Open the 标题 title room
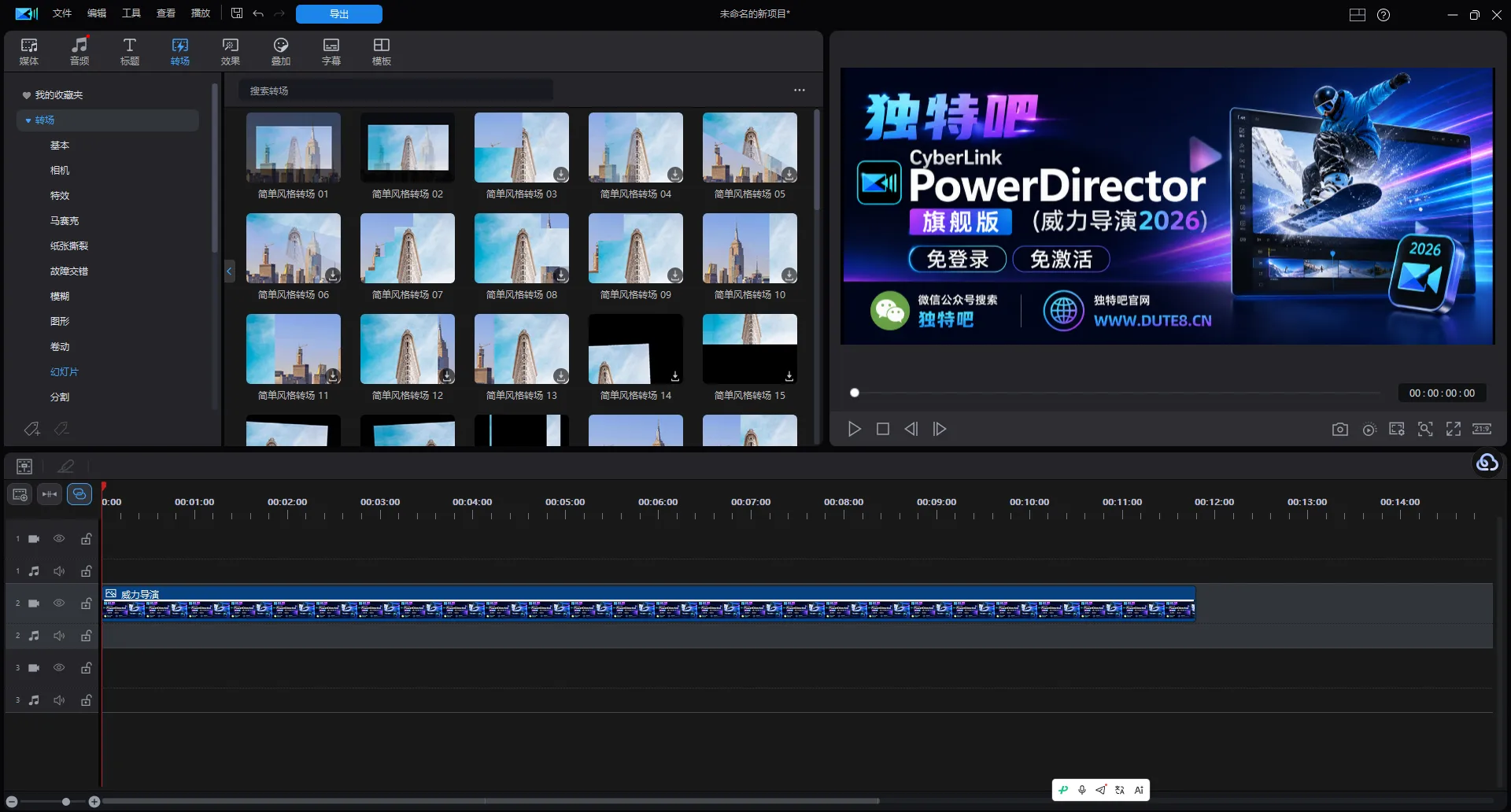1511x812 pixels. 130,51
